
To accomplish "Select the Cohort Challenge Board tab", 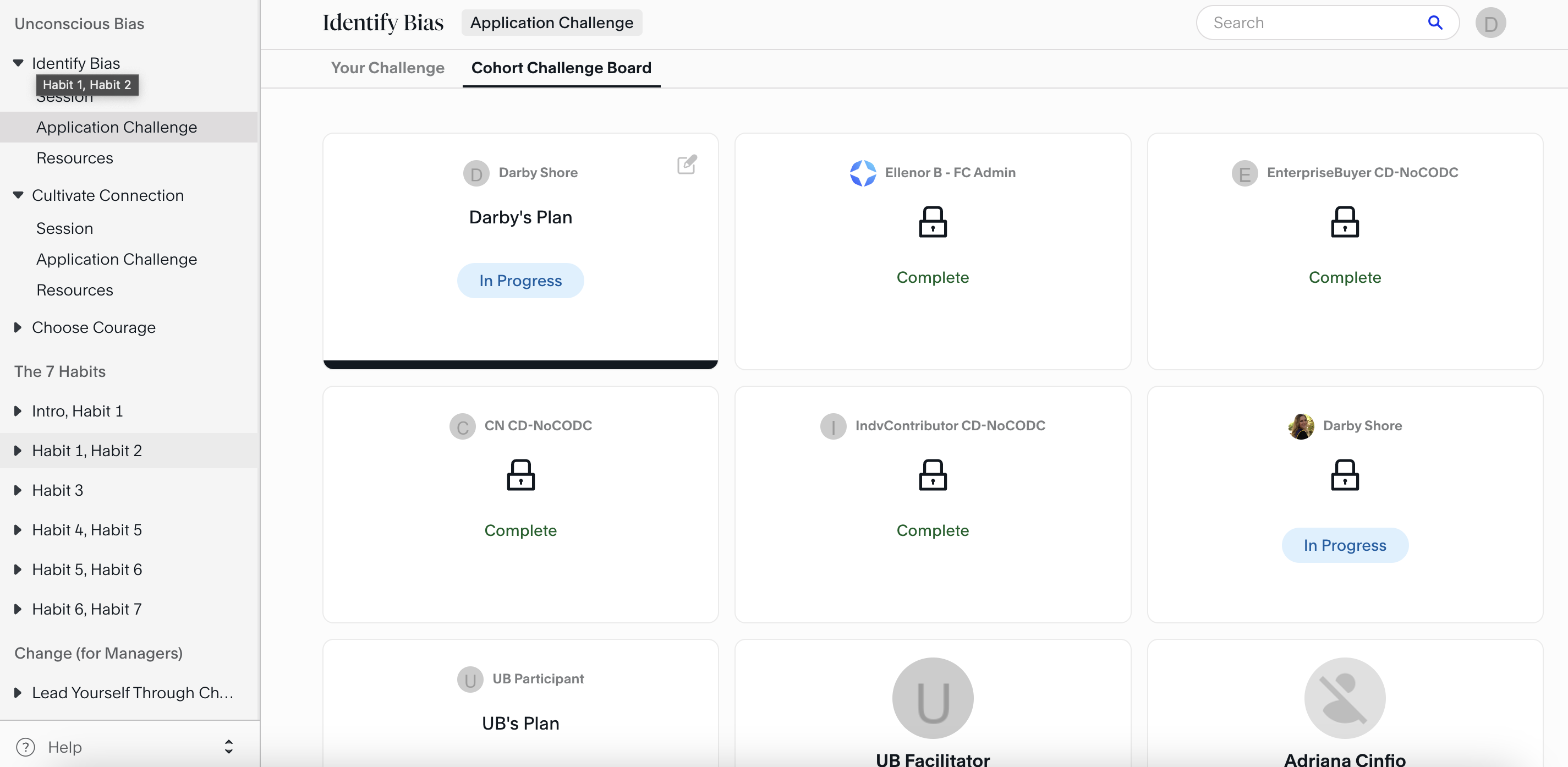I will click(x=561, y=68).
